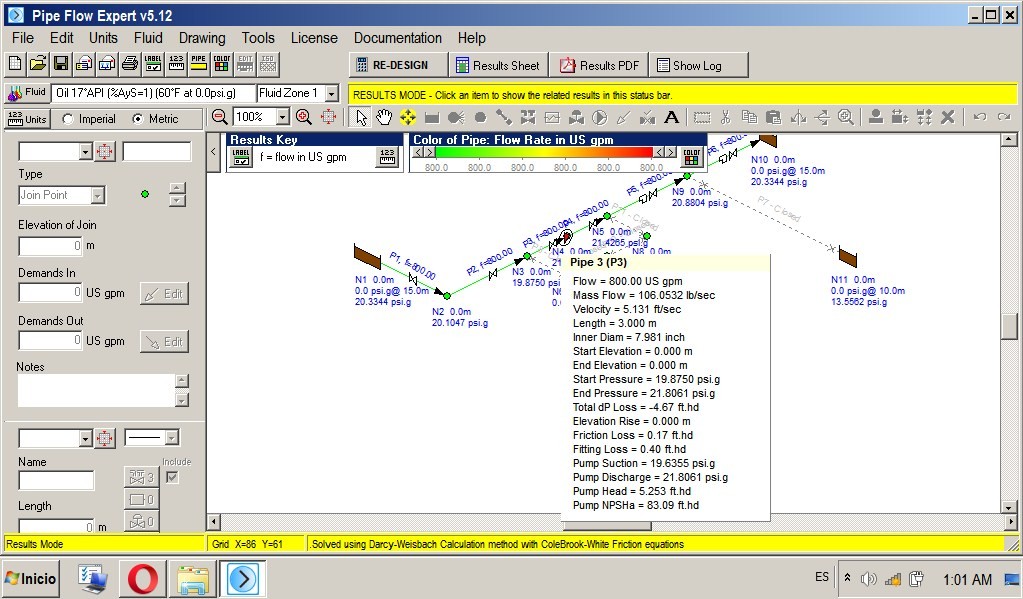Click the flow rate color gradient bar
This screenshot has height=599, width=1023.
(x=543, y=152)
